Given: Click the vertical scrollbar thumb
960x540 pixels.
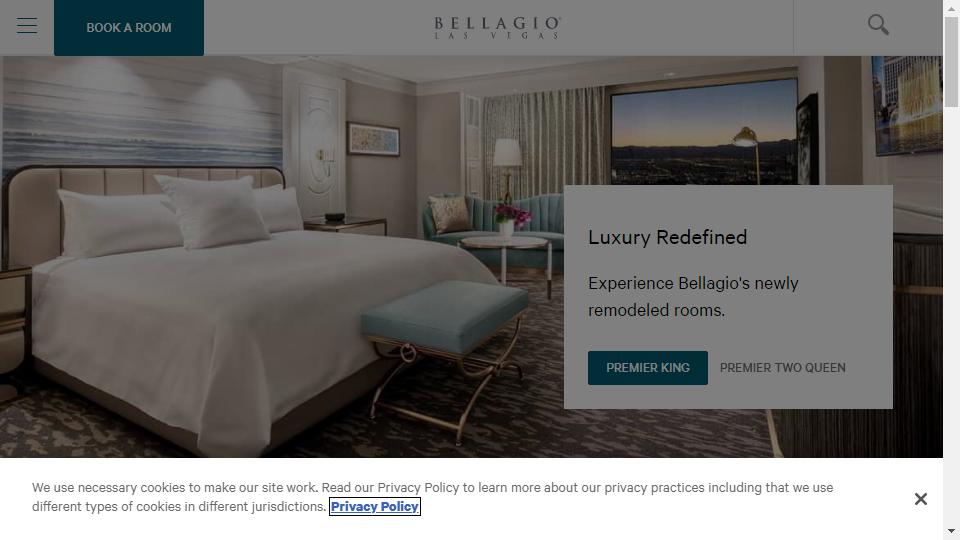Looking at the screenshot, I should pyautogui.click(x=951, y=62).
